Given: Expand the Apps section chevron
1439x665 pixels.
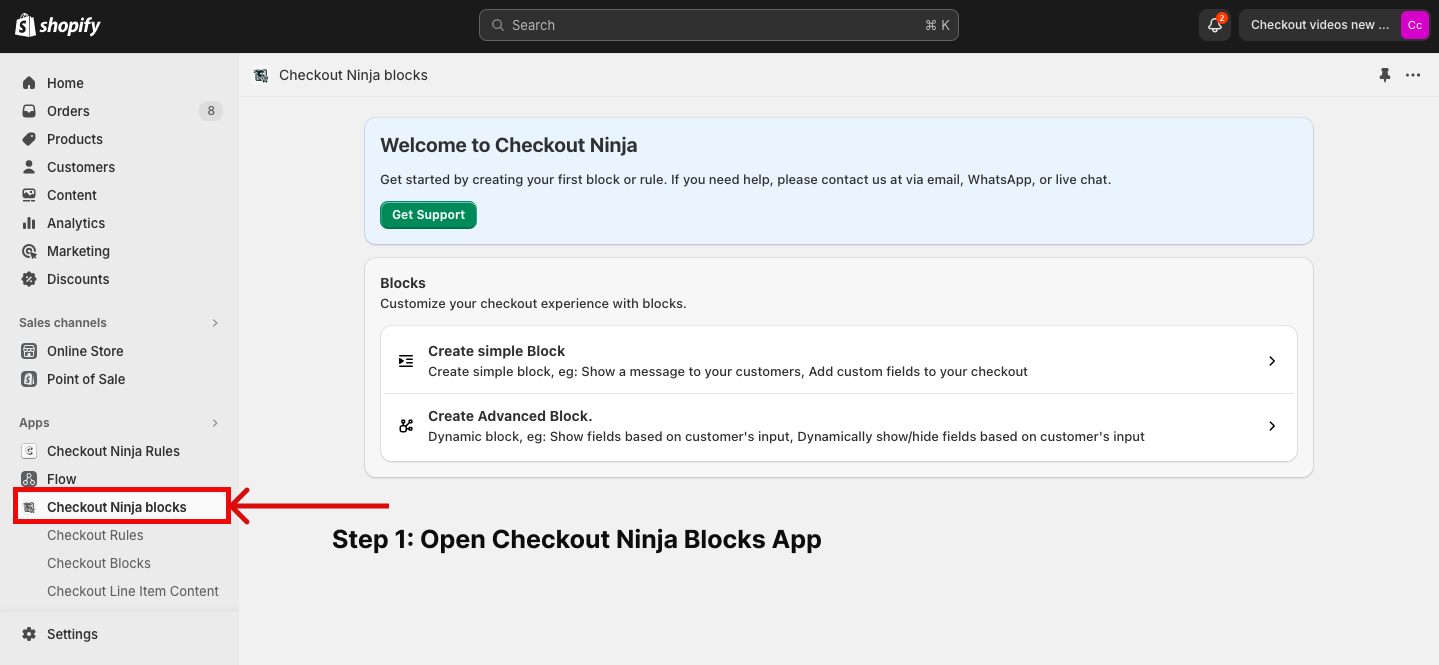Looking at the screenshot, I should (214, 423).
